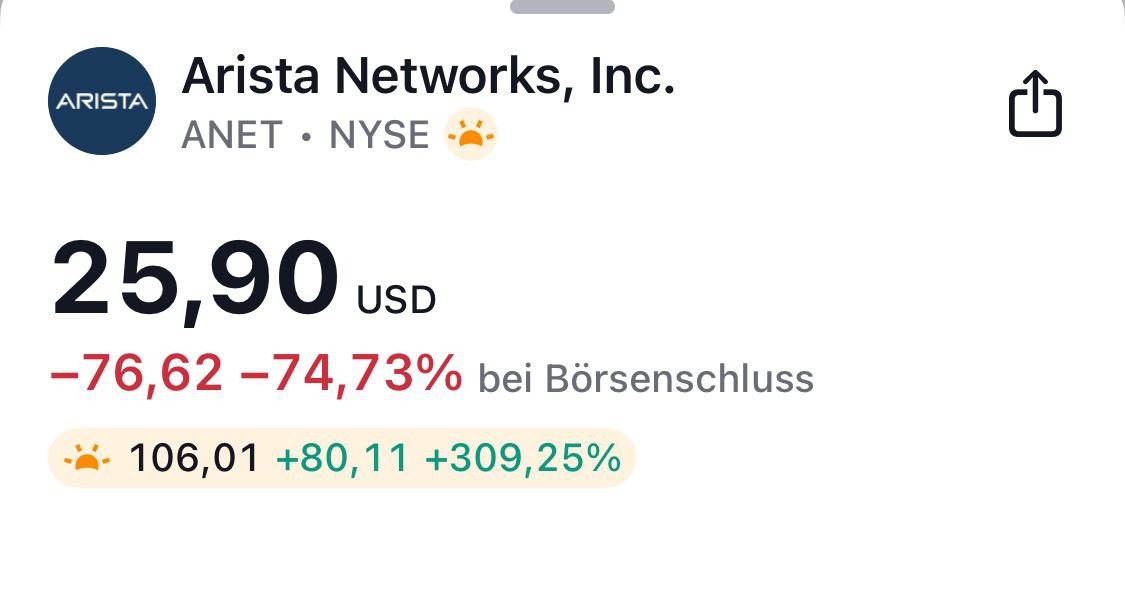This screenshot has height=589, width=1125.
Task: Tap the red −76,62 price change
Action: 137,375
